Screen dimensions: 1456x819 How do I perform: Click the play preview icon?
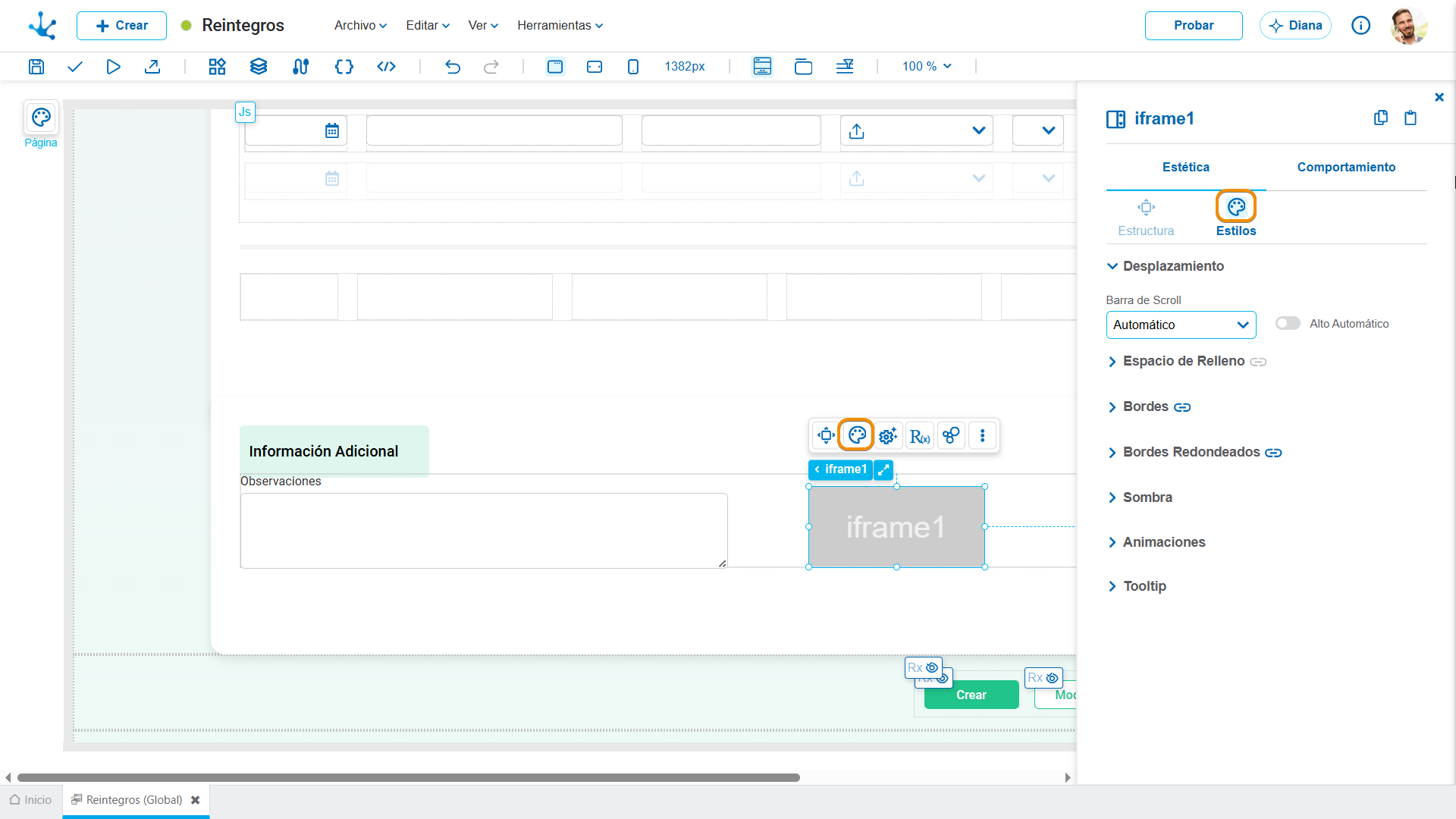point(113,67)
